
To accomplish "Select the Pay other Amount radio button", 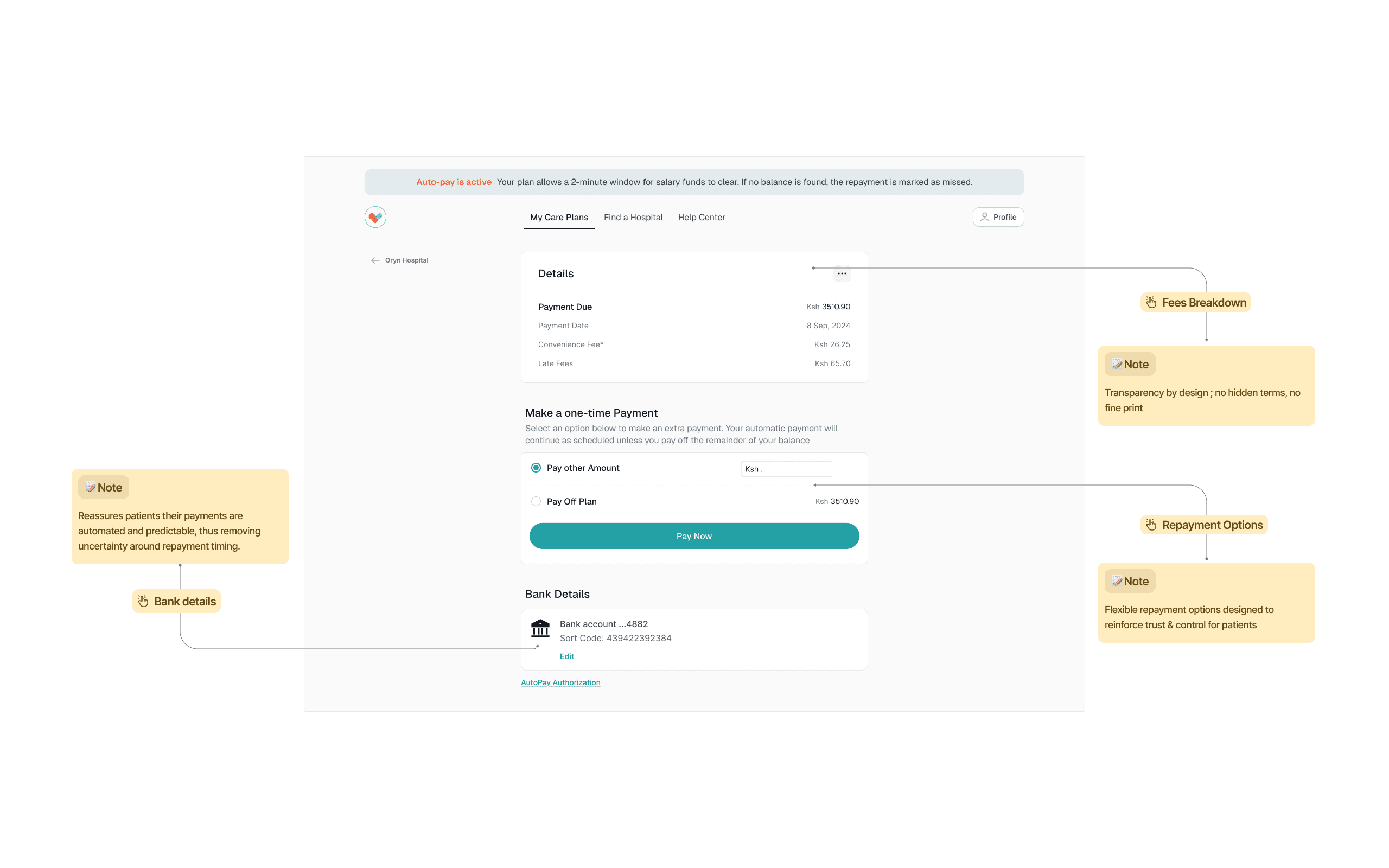I will tap(536, 468).
